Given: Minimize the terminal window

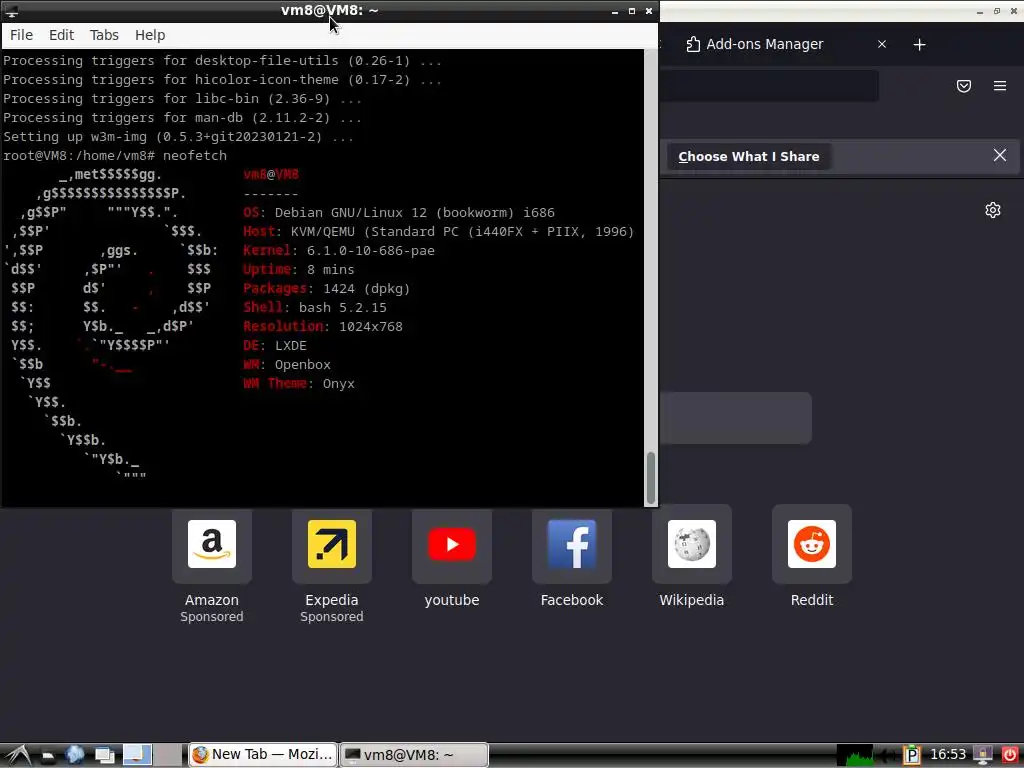Looking at the screenshot, I should [615, 11].
